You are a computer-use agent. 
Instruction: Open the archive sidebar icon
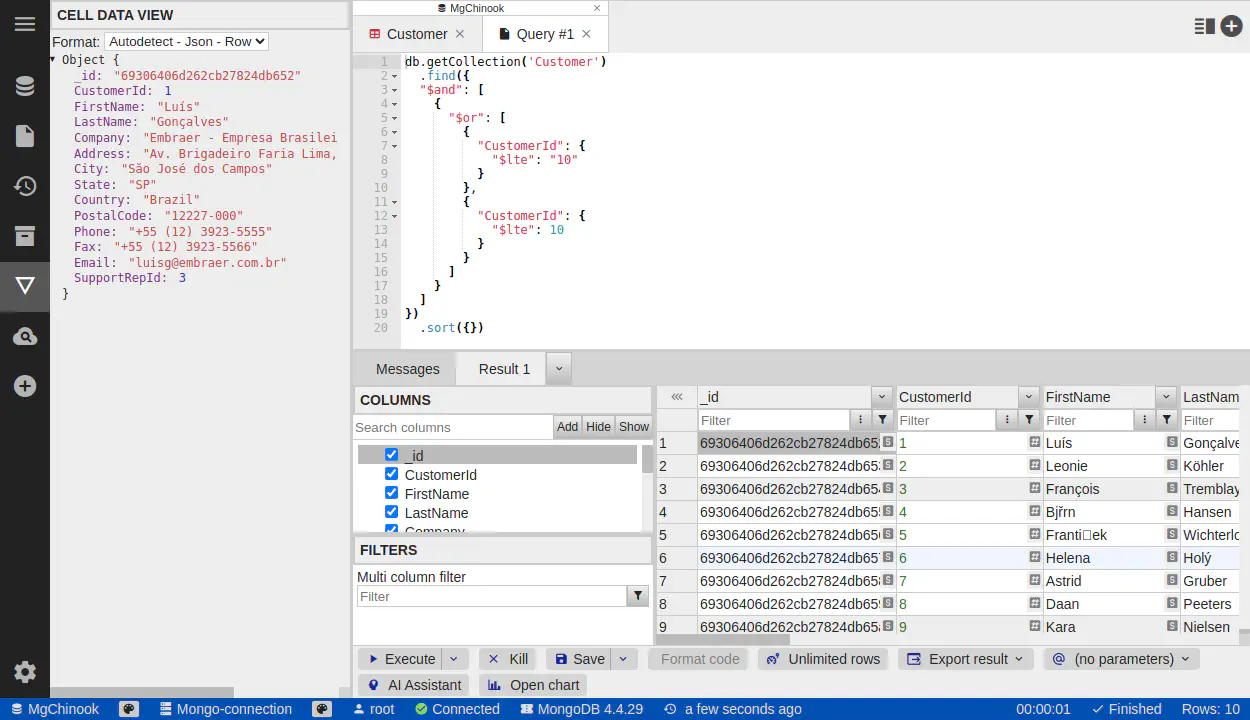(25, 236)
